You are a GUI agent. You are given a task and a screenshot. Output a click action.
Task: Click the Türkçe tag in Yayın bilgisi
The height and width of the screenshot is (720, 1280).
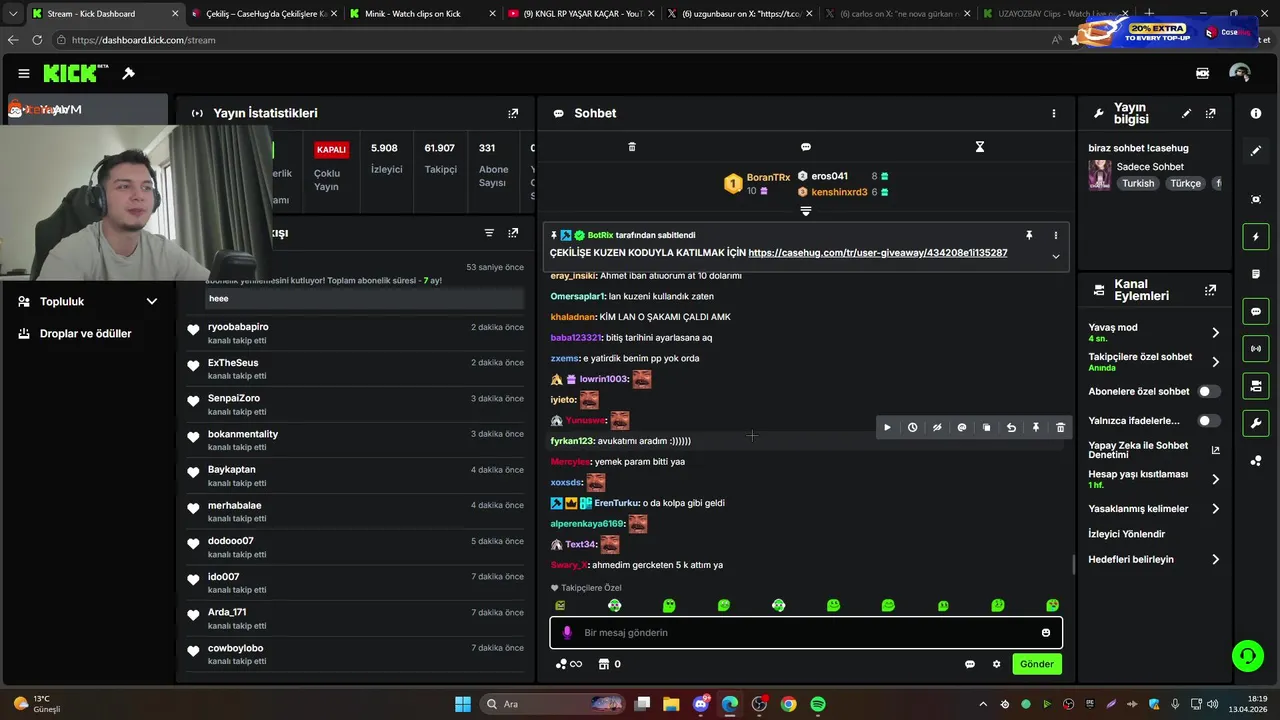(1186, 184)
